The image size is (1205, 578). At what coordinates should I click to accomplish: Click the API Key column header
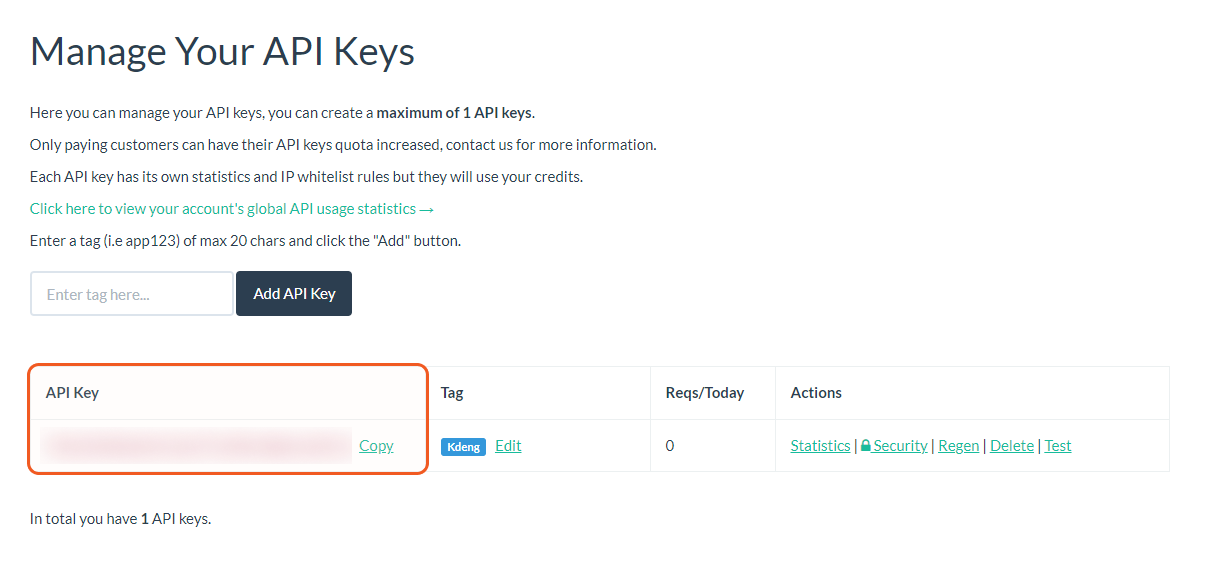pos(72,393)
